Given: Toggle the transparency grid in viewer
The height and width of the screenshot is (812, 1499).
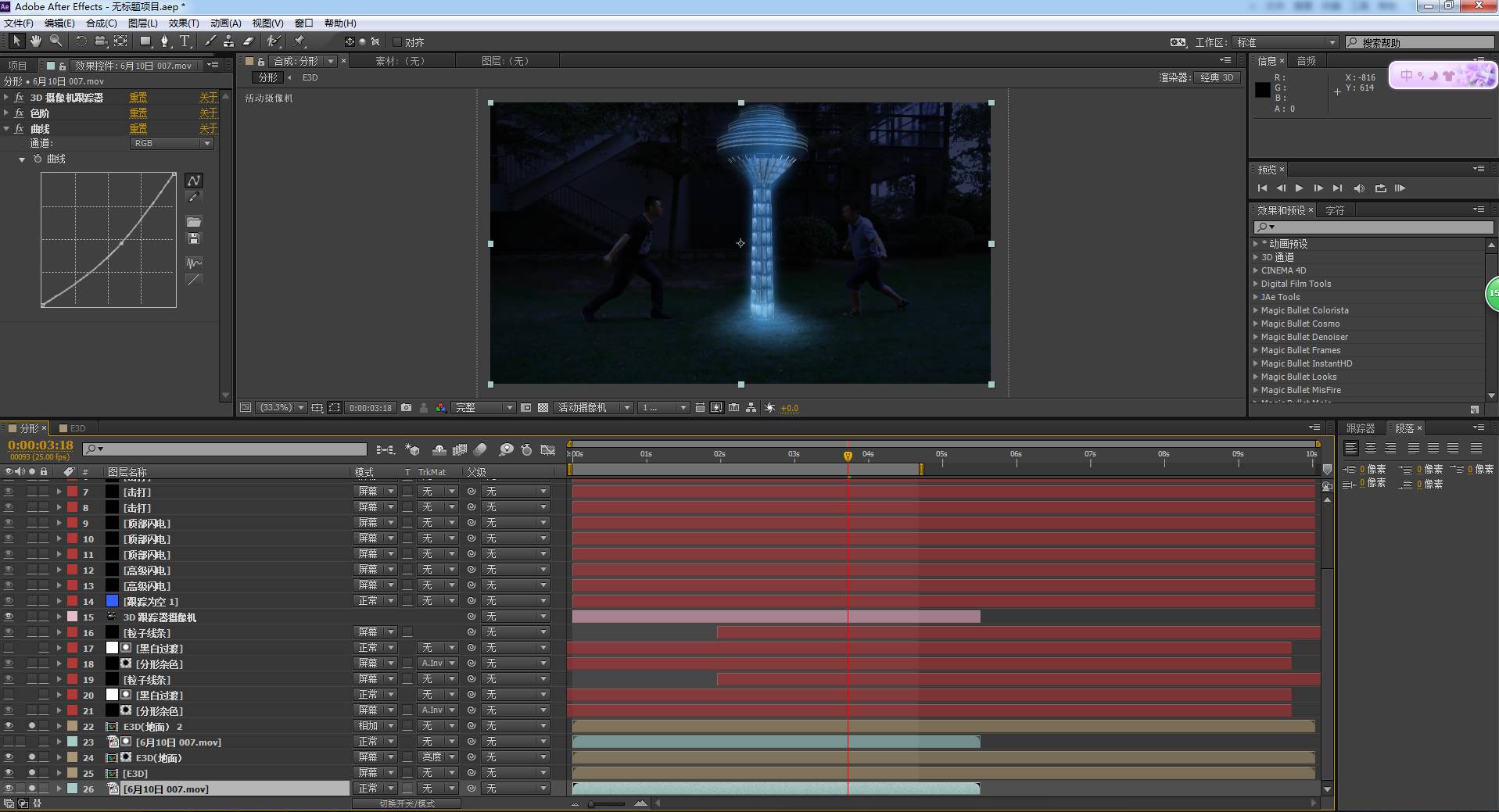Looking at the screenshot, I should [543, 408].
